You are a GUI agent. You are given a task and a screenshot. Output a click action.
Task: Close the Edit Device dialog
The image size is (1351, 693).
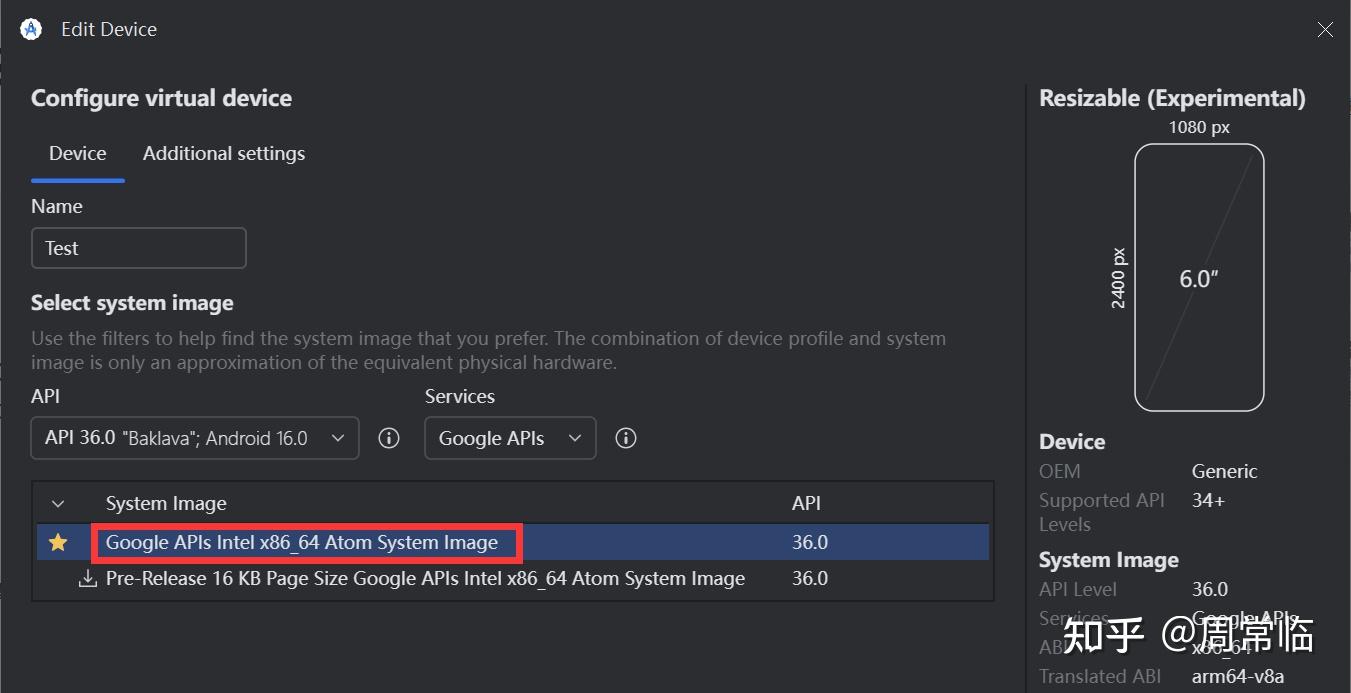tap(1325, 29)
